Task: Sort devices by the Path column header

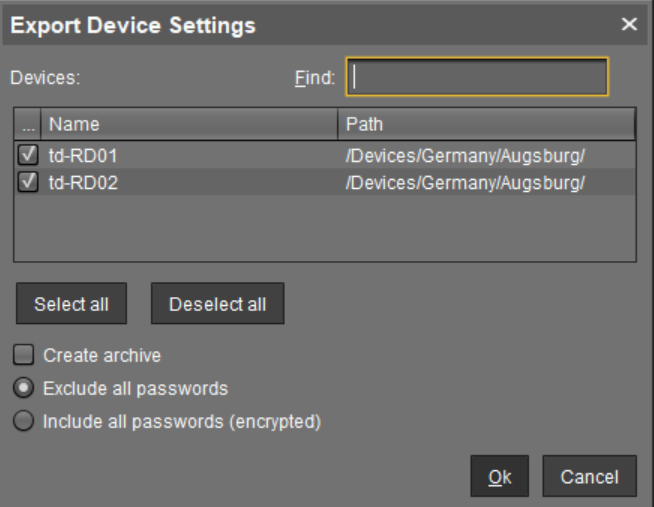Action: (486, 125)
